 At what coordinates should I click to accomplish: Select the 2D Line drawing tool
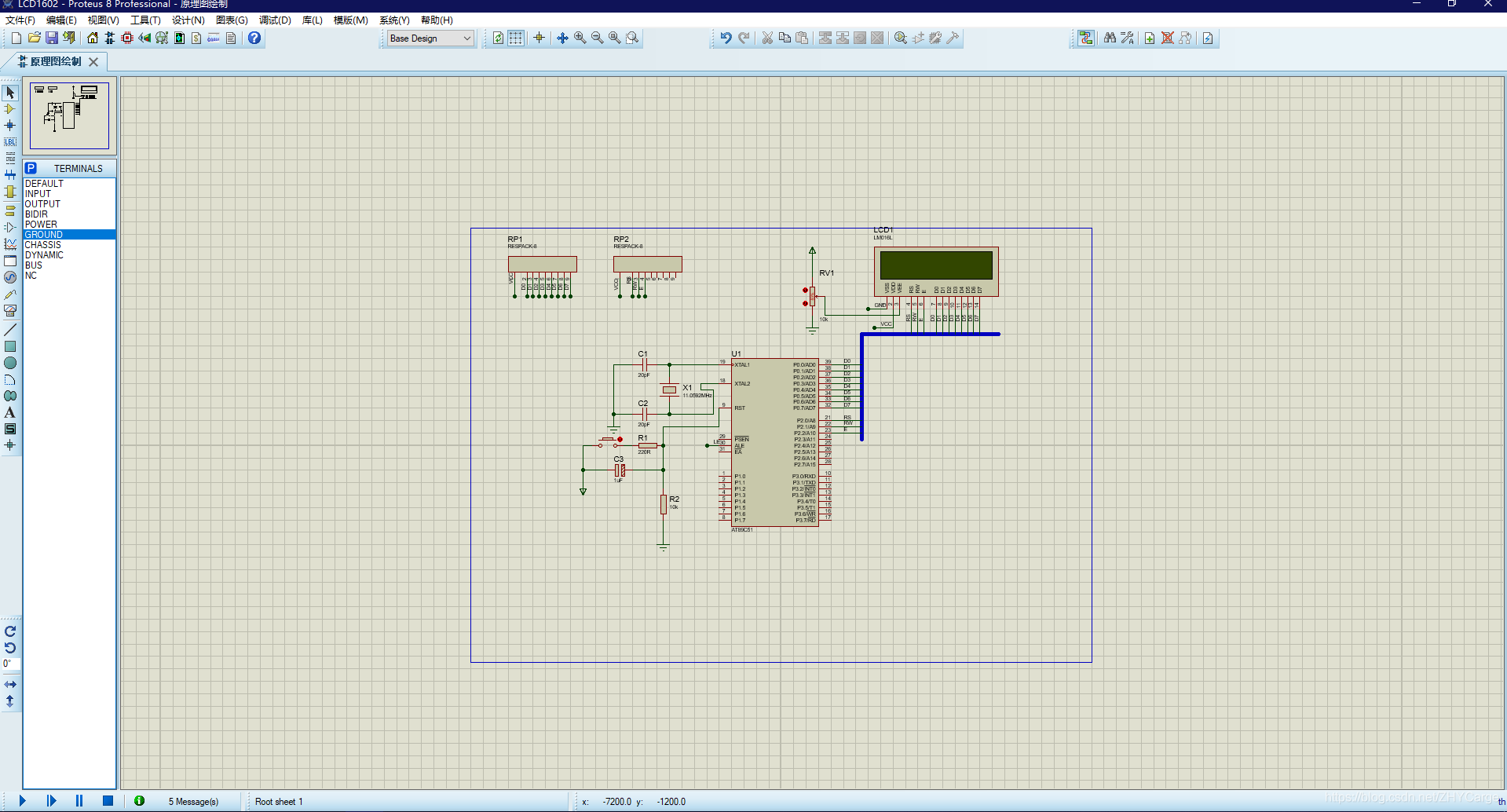[10, 330]
